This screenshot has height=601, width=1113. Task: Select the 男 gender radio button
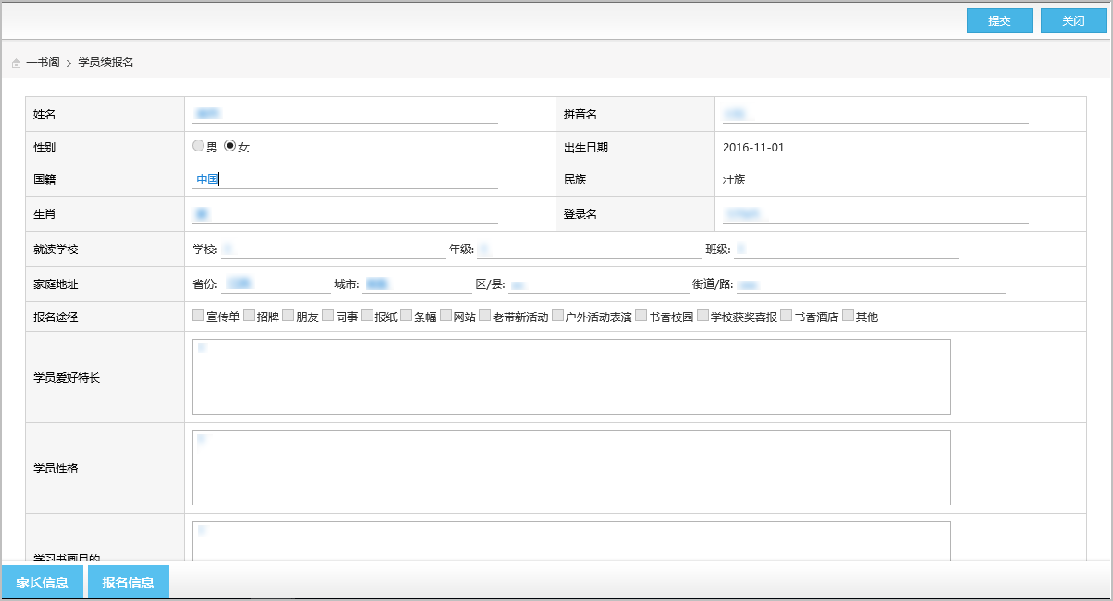point(198,146)
